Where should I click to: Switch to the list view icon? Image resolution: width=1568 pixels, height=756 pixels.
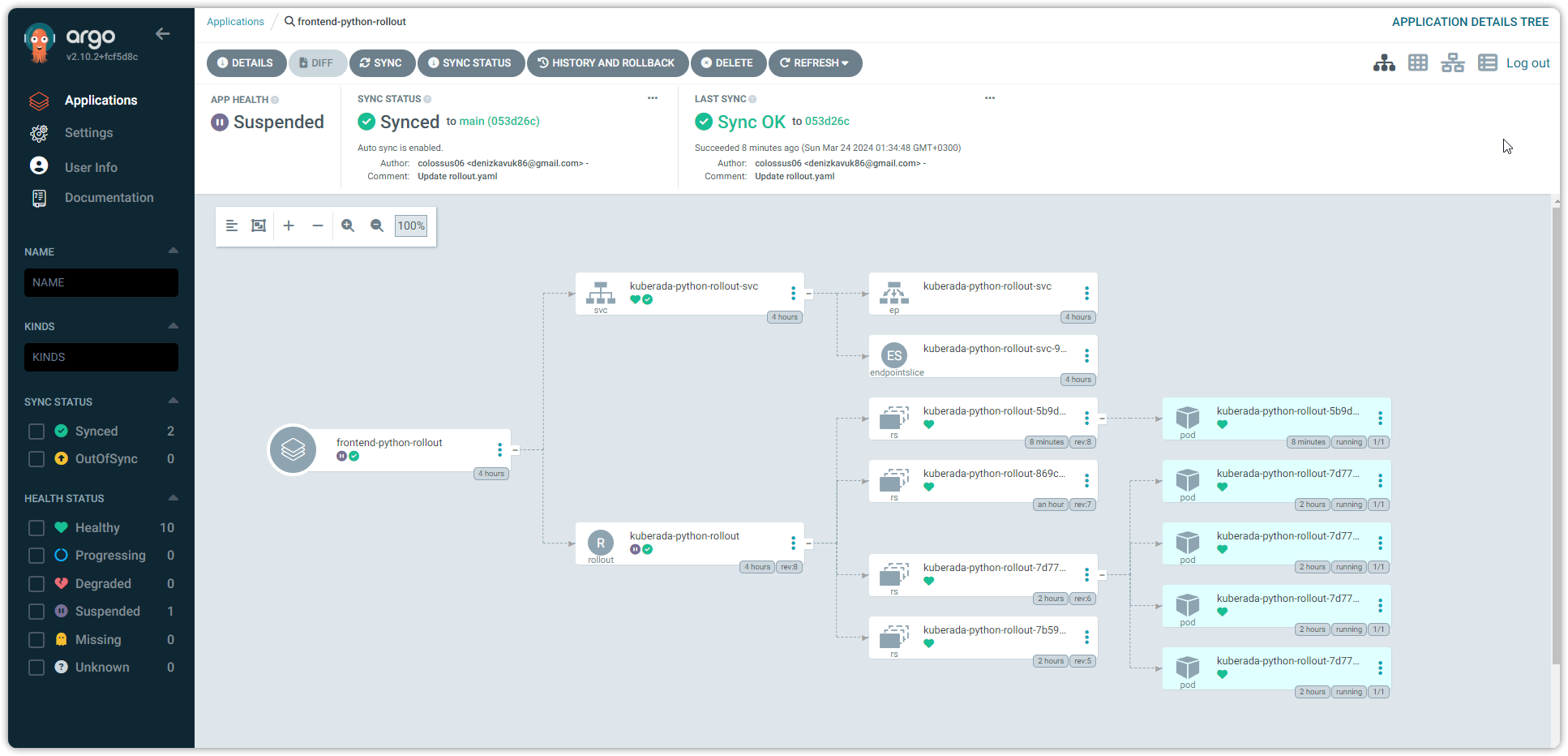1487,63
